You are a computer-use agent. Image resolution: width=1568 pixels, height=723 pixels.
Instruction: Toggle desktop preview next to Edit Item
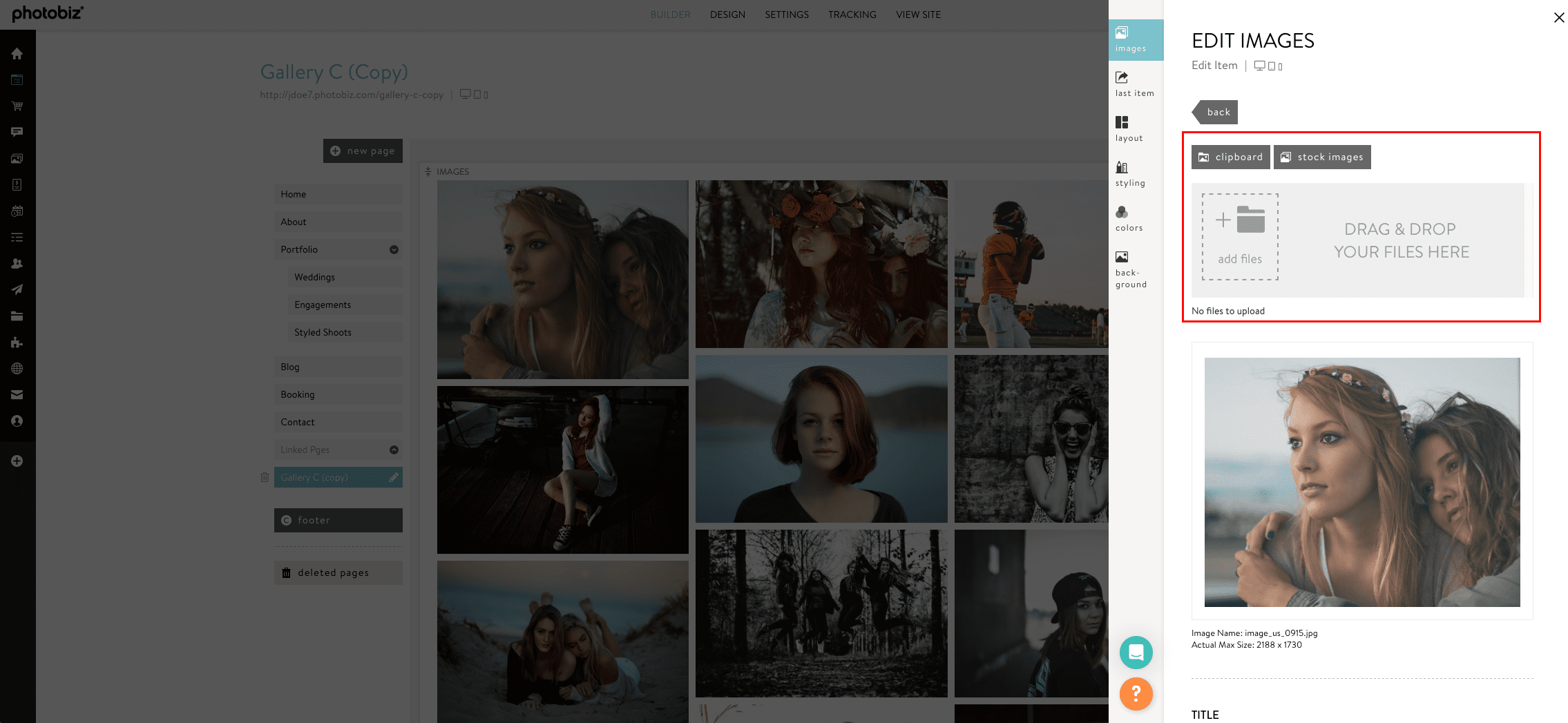[1261, 65]
